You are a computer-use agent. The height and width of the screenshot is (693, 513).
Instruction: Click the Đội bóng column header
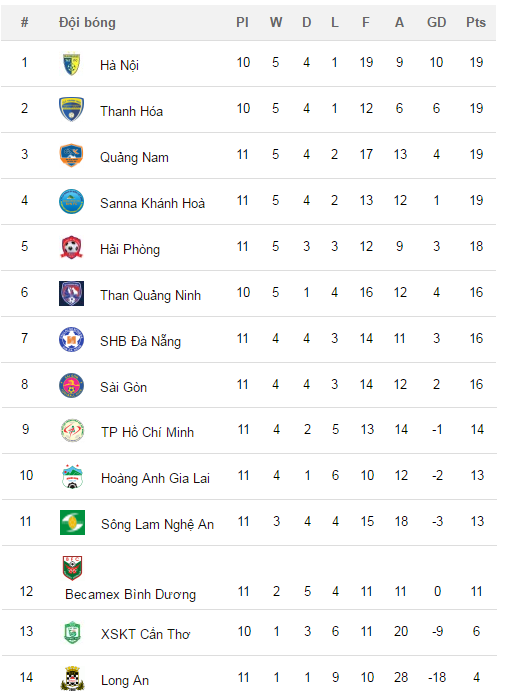[x=87, y=23]
